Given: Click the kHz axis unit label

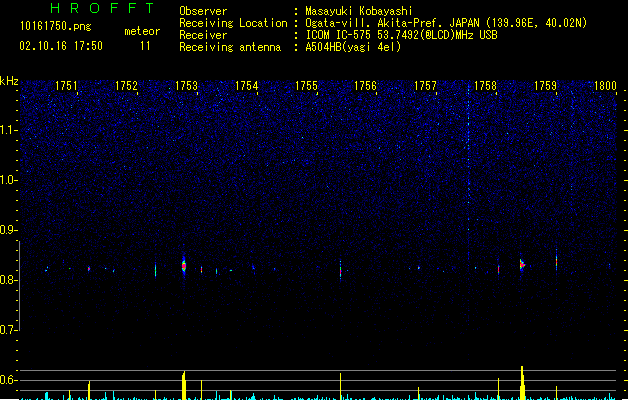Looking at the screenshot, I should (x=9, y=81).
